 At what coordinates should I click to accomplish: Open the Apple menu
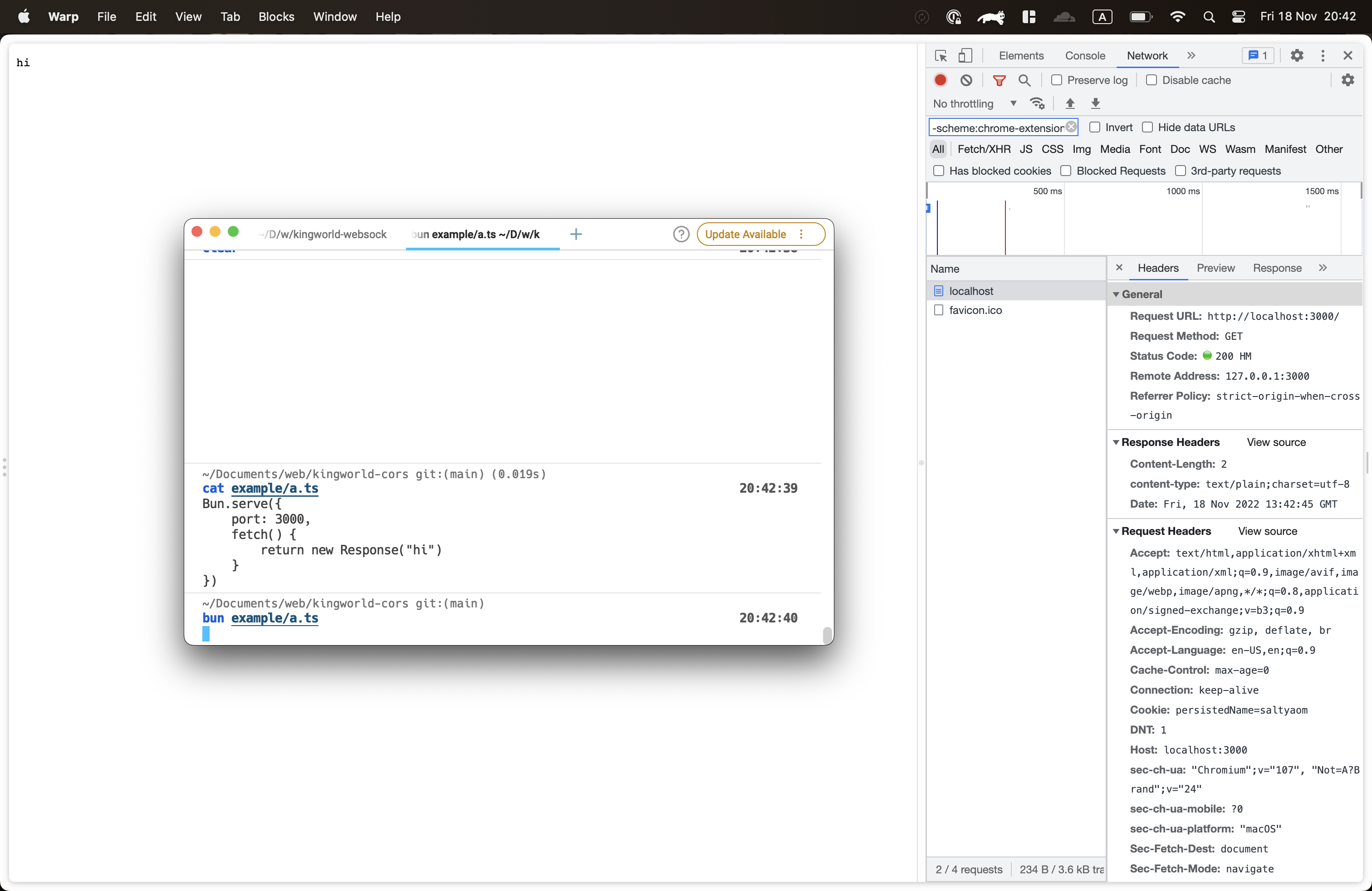[24, 17]
